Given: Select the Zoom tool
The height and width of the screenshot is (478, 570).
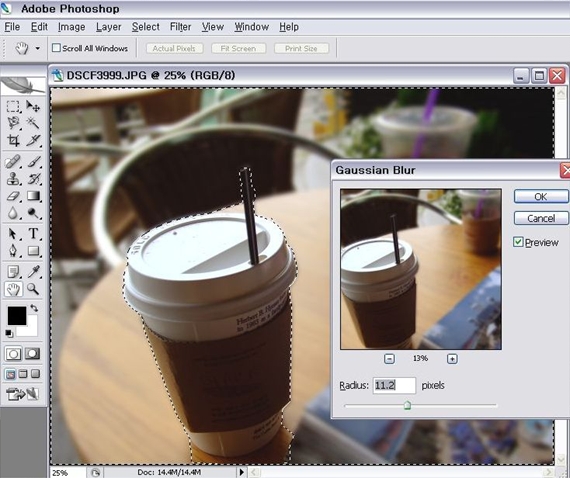Looking at the screenshot, I should pos(33,289).
